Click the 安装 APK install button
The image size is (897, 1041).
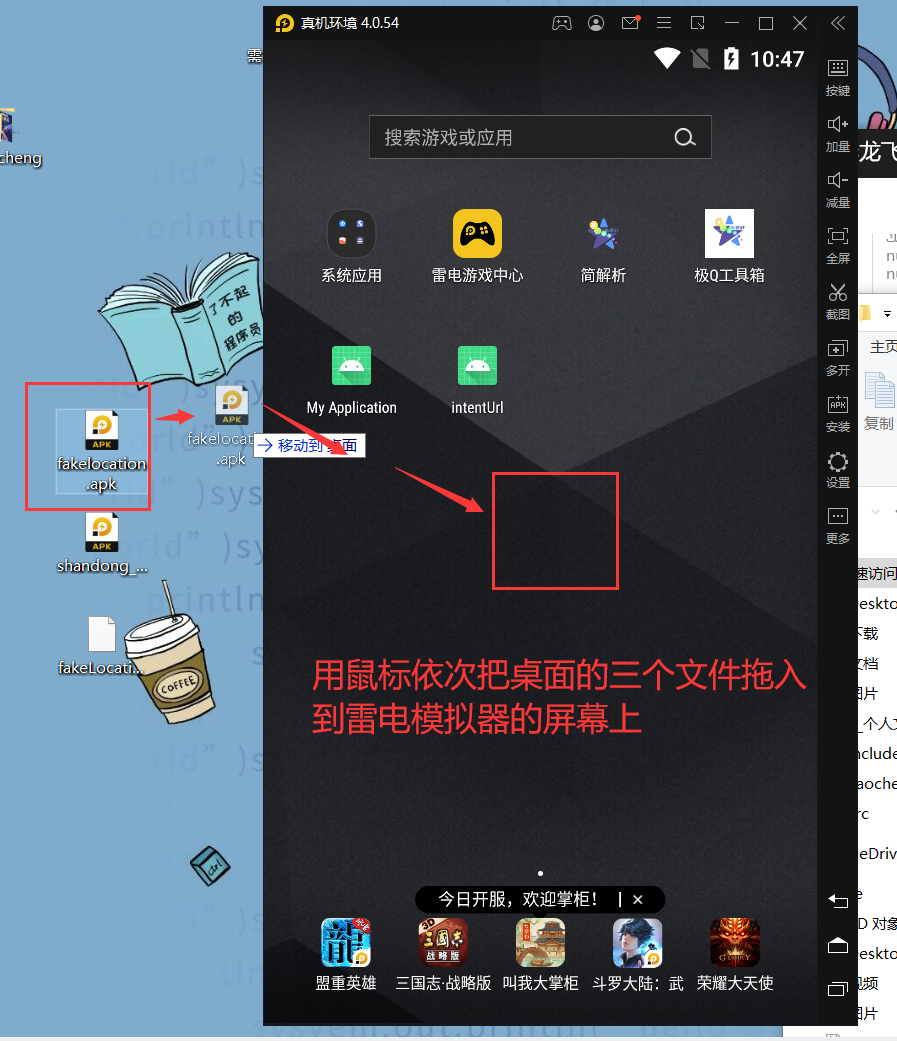pos(838,414)
